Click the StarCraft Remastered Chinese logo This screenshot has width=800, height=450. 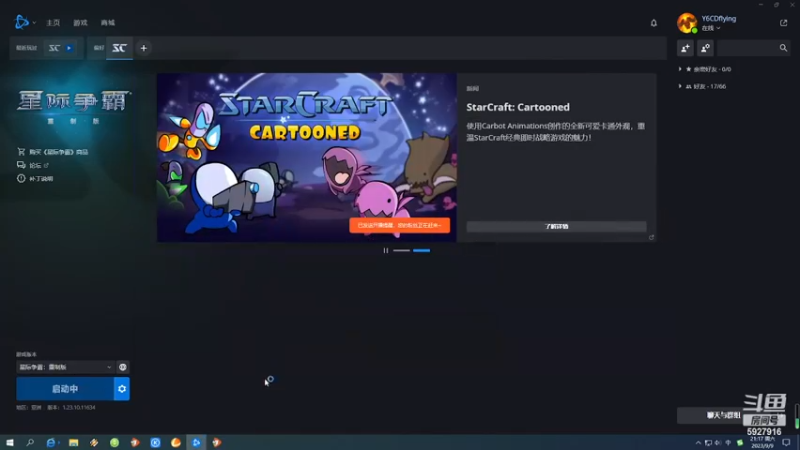73,106
